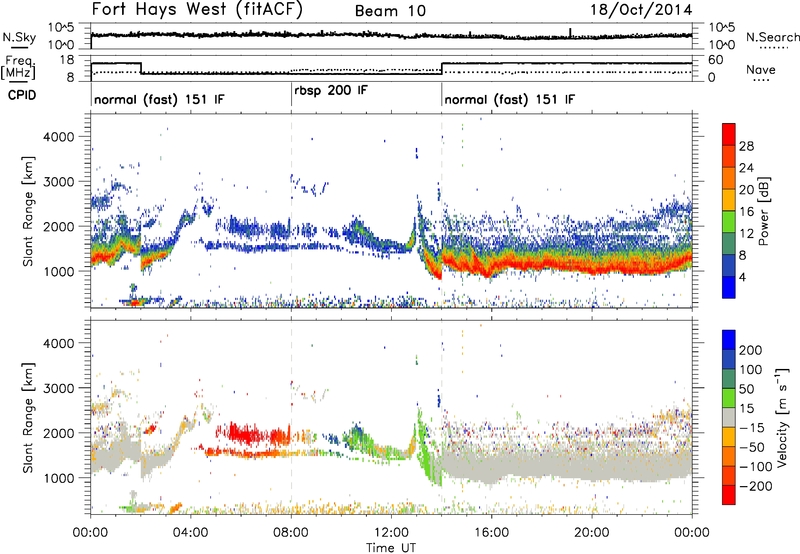
Task: Click the '1000' tick of the power panel
Action: 58,271
